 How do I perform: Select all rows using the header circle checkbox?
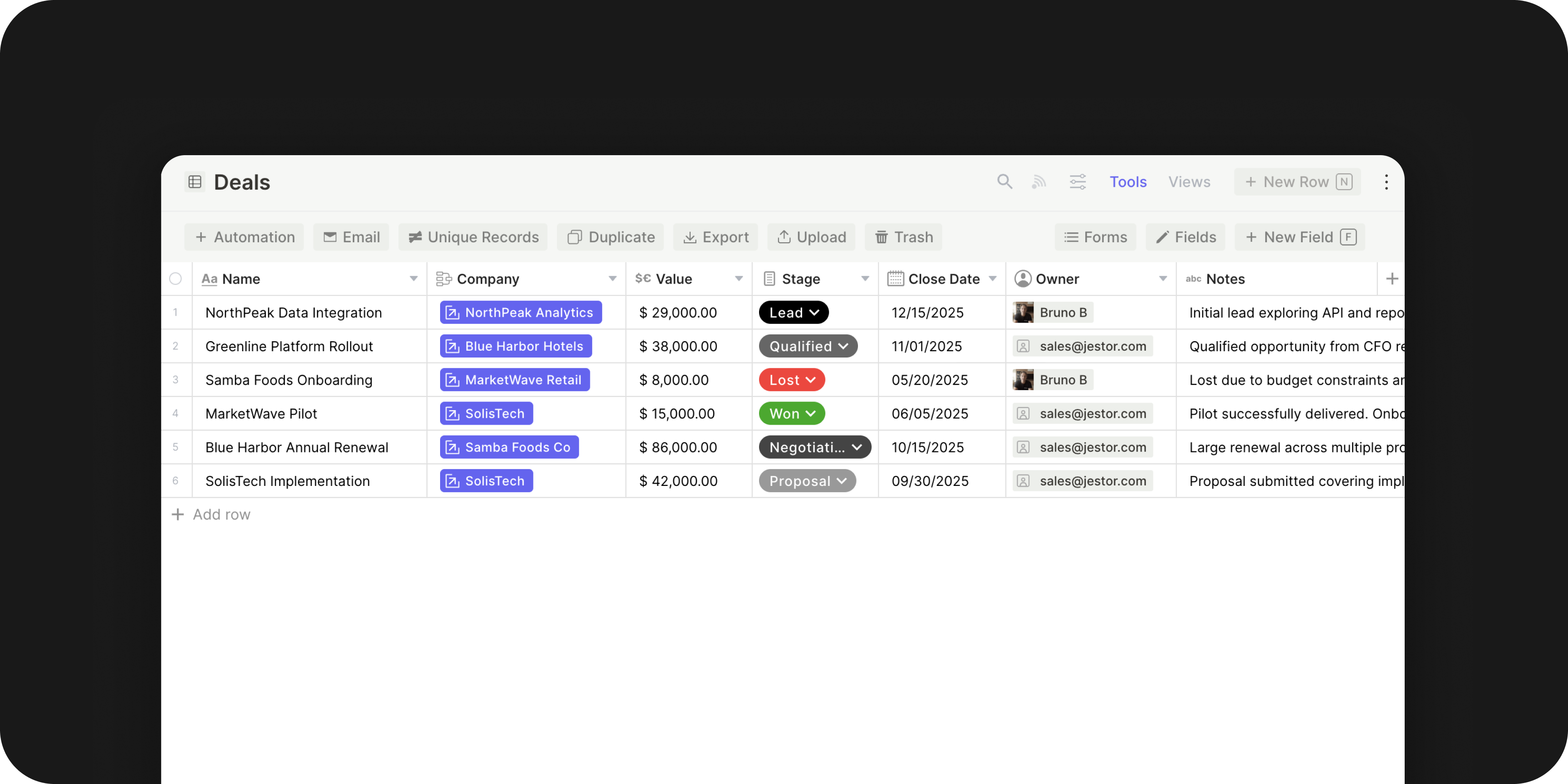tap(176, 278)
